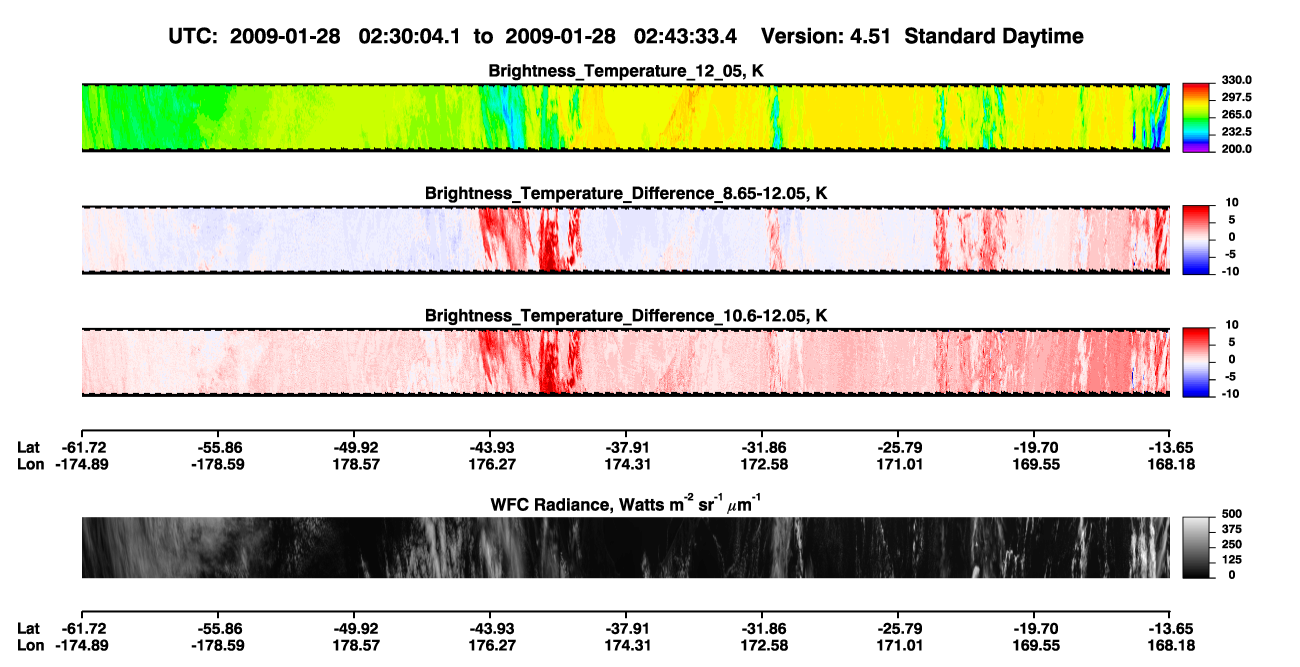Click the 375 label on the WFC colorbar

(1232, 529)
